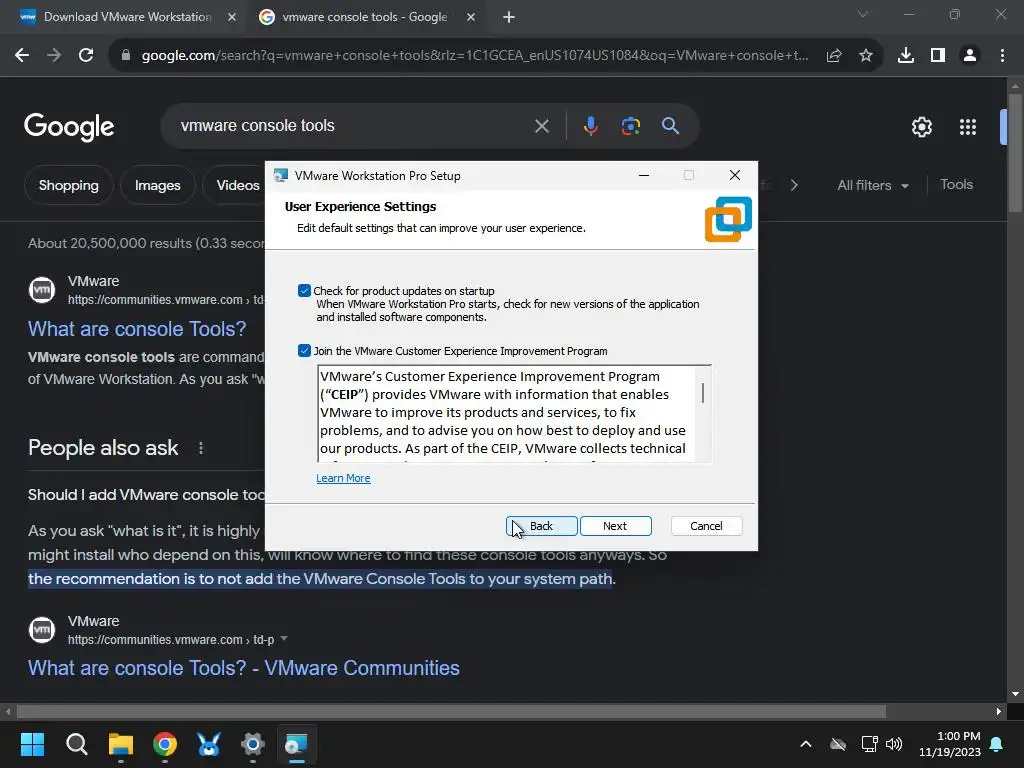The image size is (1024, 768).
Task: Click the Google search input field
Action: pos(353,126)
